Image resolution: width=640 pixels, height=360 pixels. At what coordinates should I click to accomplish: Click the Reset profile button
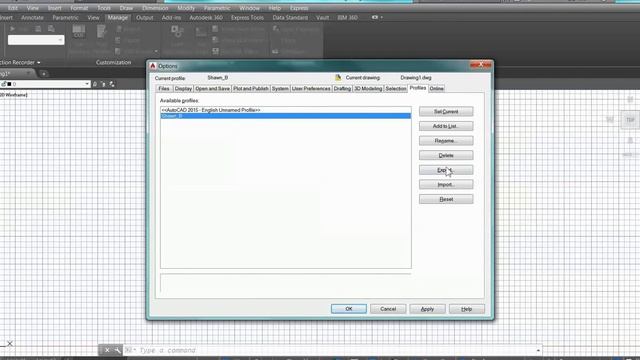click(x=446, y=199)
